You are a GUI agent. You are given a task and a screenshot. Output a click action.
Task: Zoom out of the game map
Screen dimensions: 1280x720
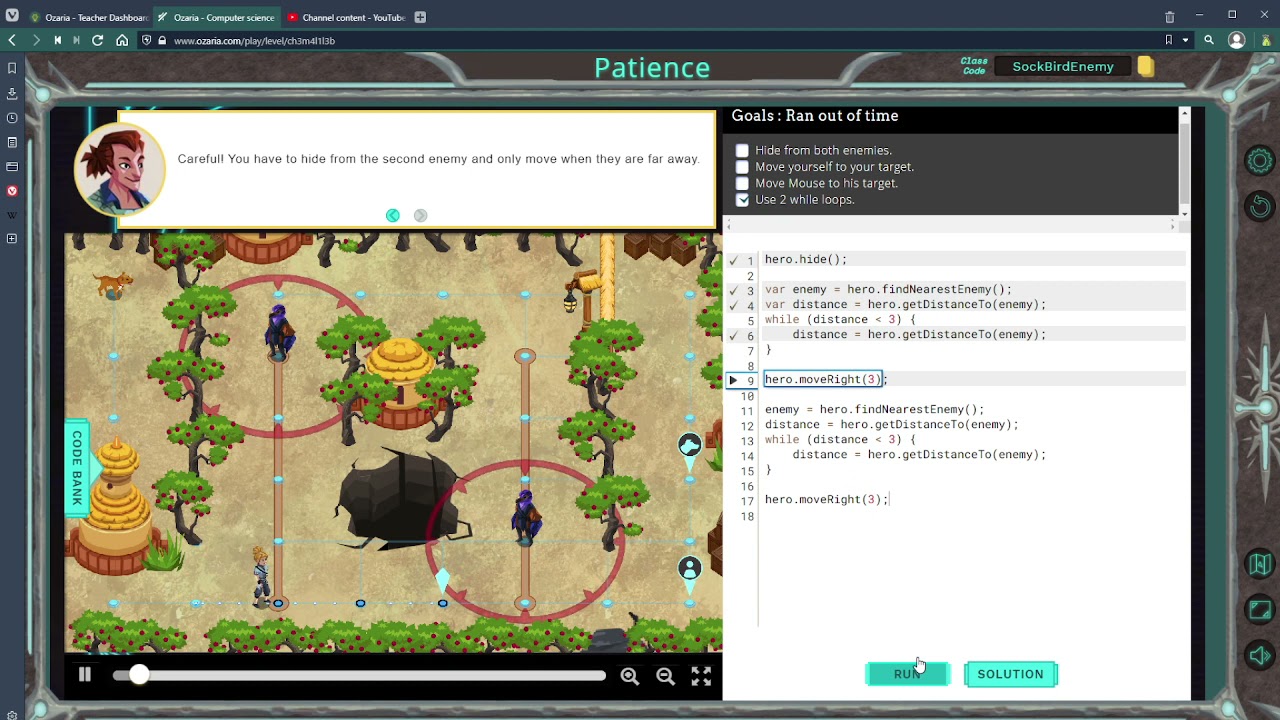click(665, 676)
